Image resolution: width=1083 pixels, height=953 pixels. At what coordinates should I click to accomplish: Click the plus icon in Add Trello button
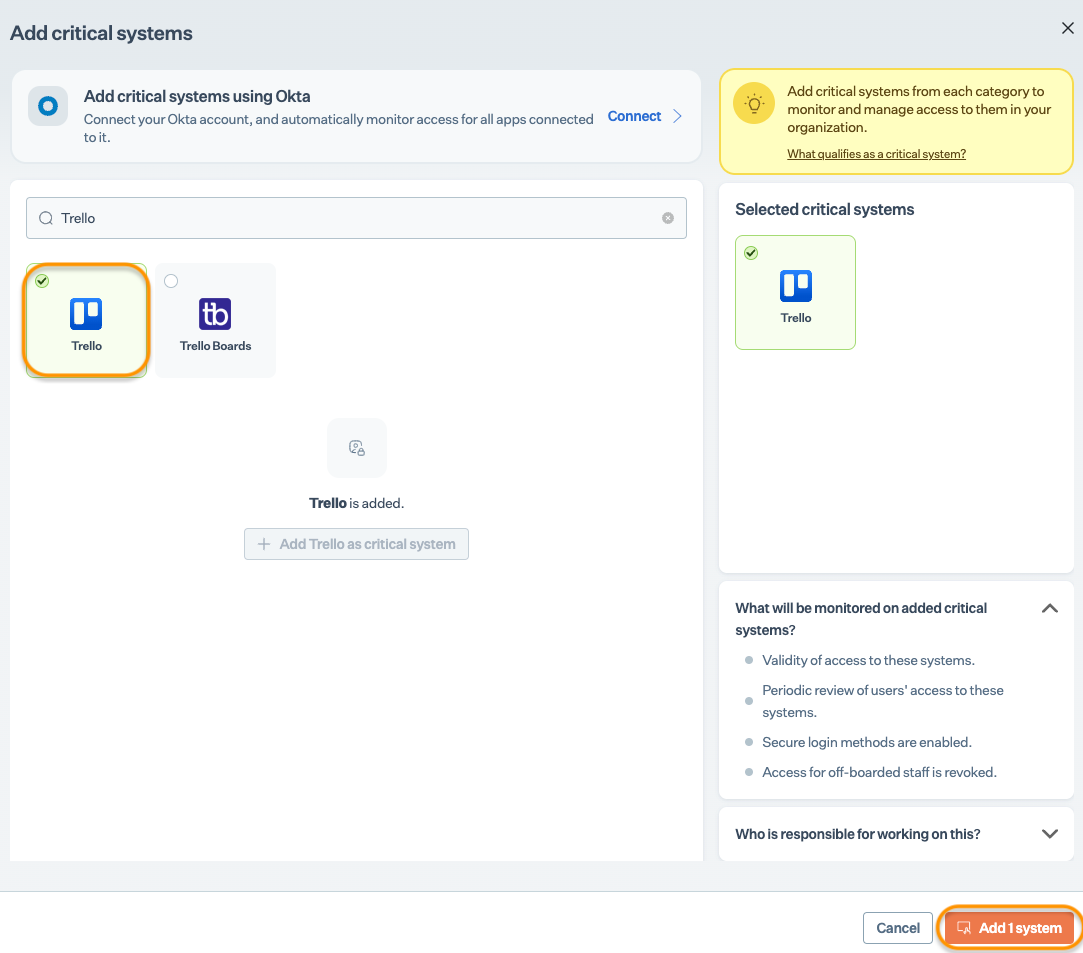click(264, 544)
